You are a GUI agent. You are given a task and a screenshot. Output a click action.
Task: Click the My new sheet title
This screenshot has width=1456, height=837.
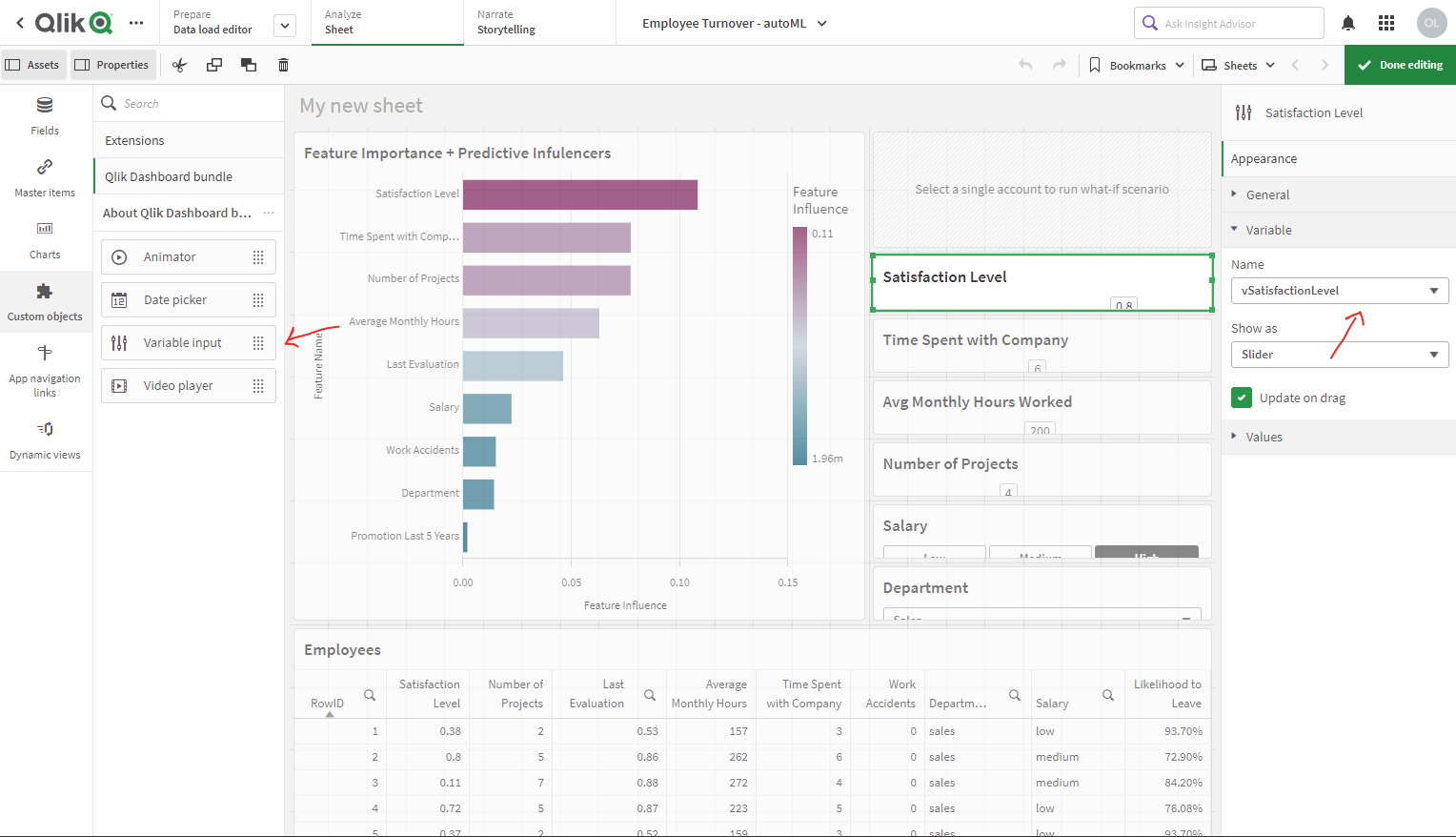[361, 106]
